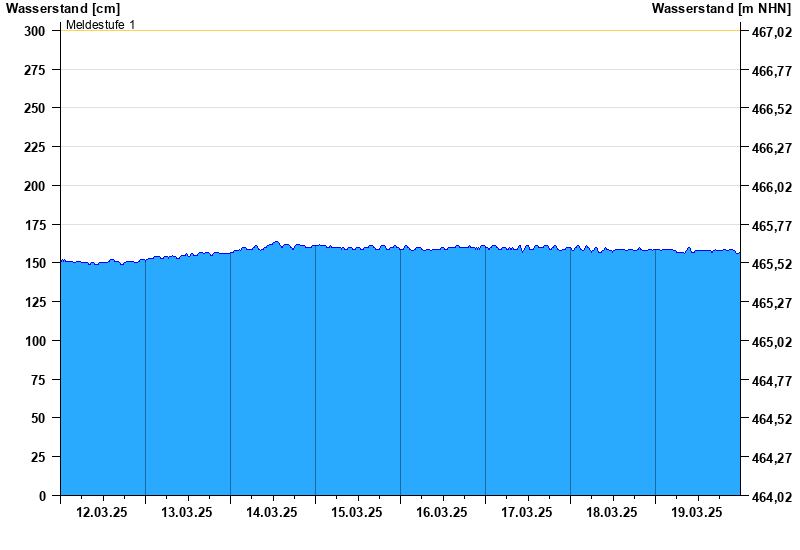Click the yellow Meldestufe 1 threshold line
800x550 pixels.
pos(401,31)
